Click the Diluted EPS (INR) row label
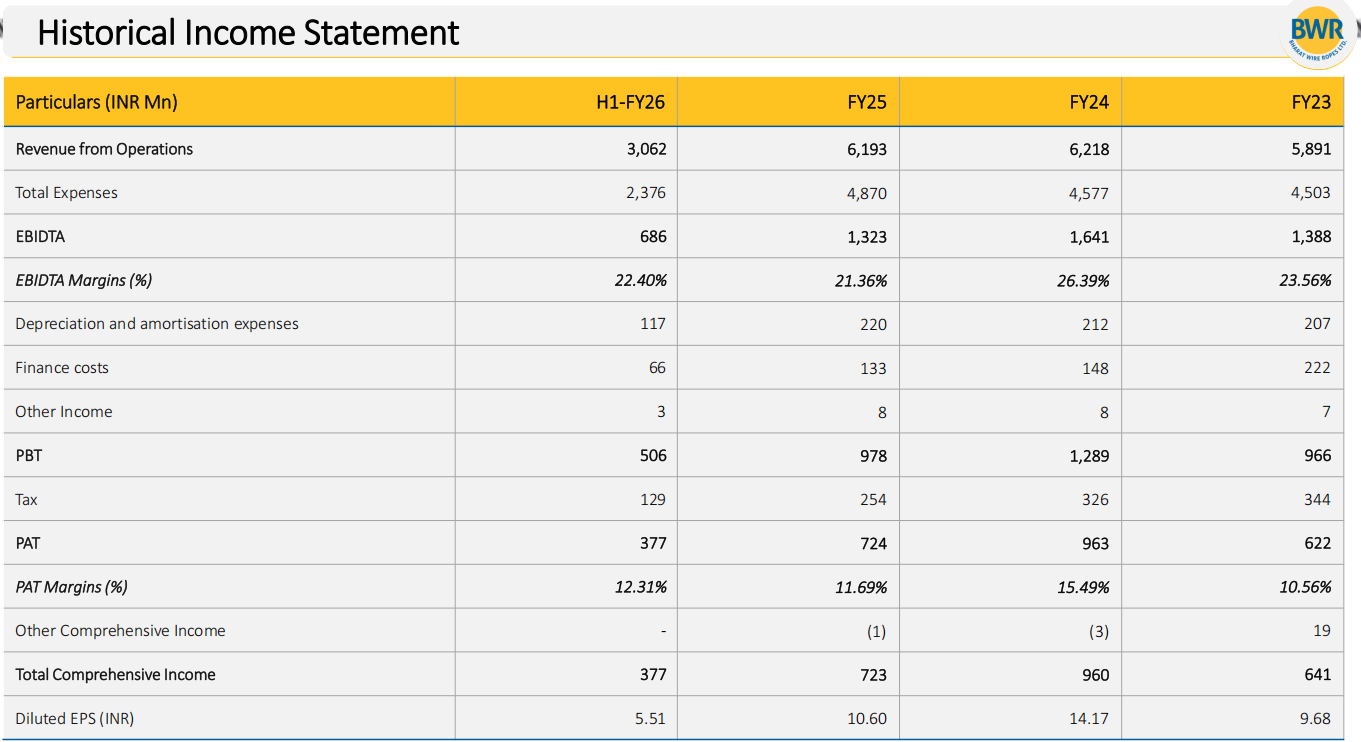Image resolution: width=1361 pixels, height=742 pixels. (75, 719)
